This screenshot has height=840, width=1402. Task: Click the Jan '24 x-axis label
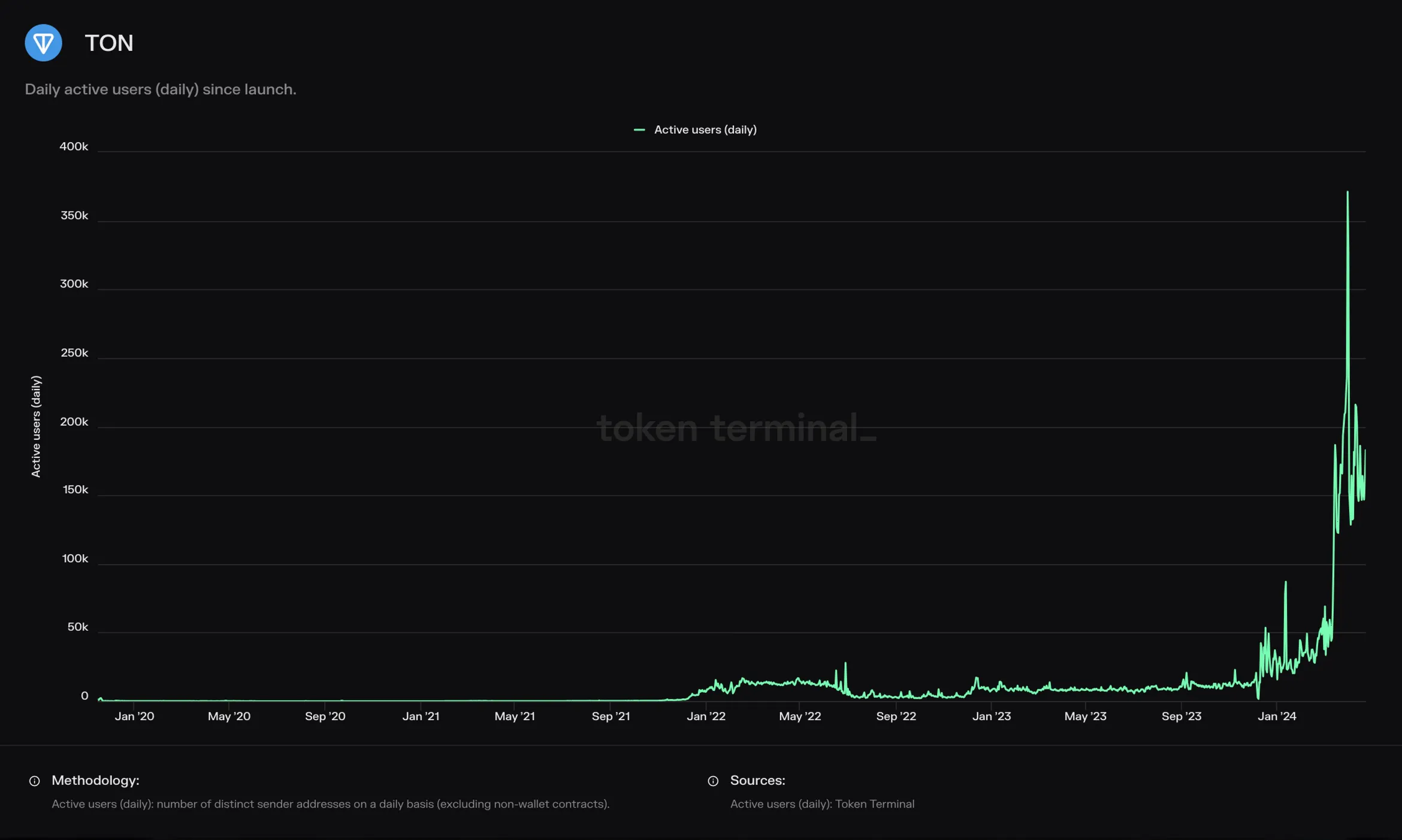tap(1276, 716)
